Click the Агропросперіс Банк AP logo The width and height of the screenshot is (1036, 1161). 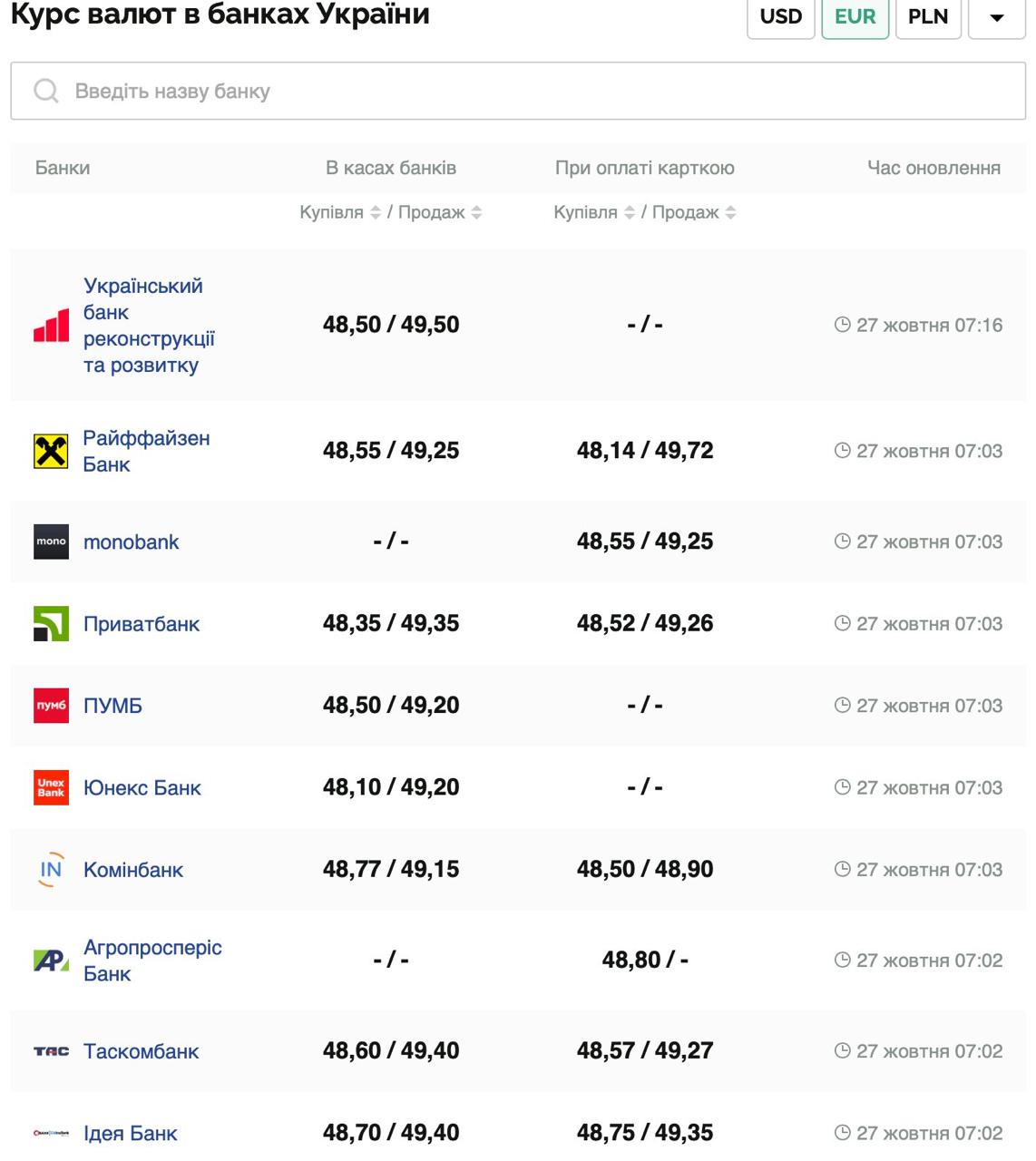pos(51,961)
